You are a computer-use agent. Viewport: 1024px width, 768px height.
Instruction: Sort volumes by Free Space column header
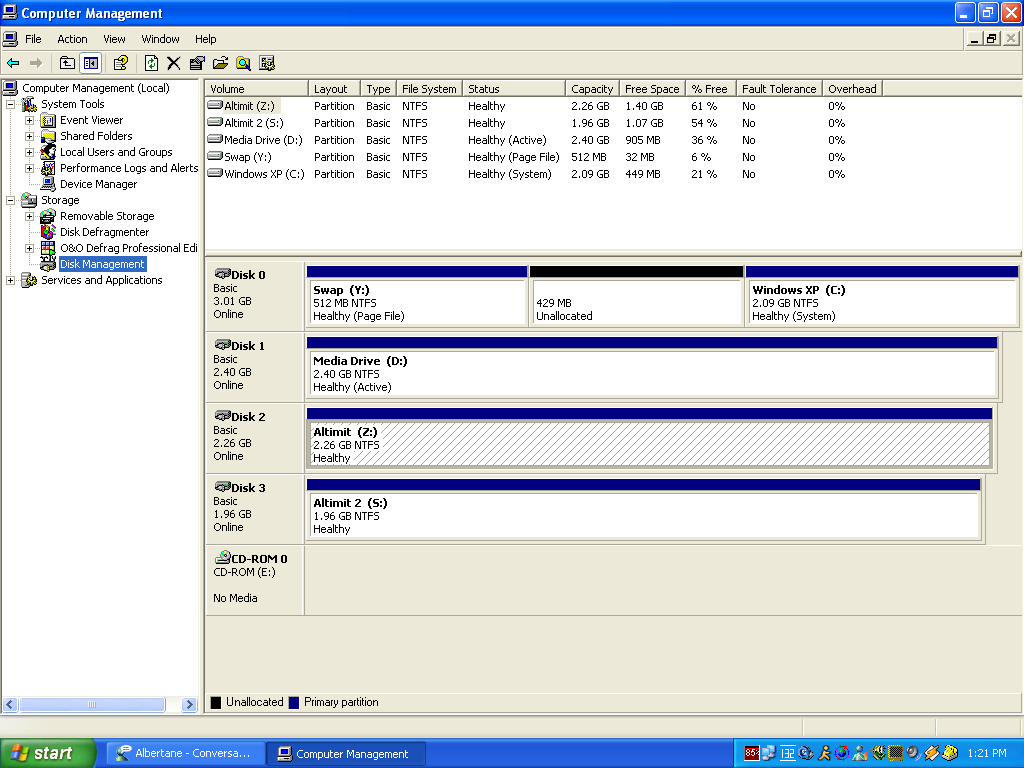[x=652, y=89]
